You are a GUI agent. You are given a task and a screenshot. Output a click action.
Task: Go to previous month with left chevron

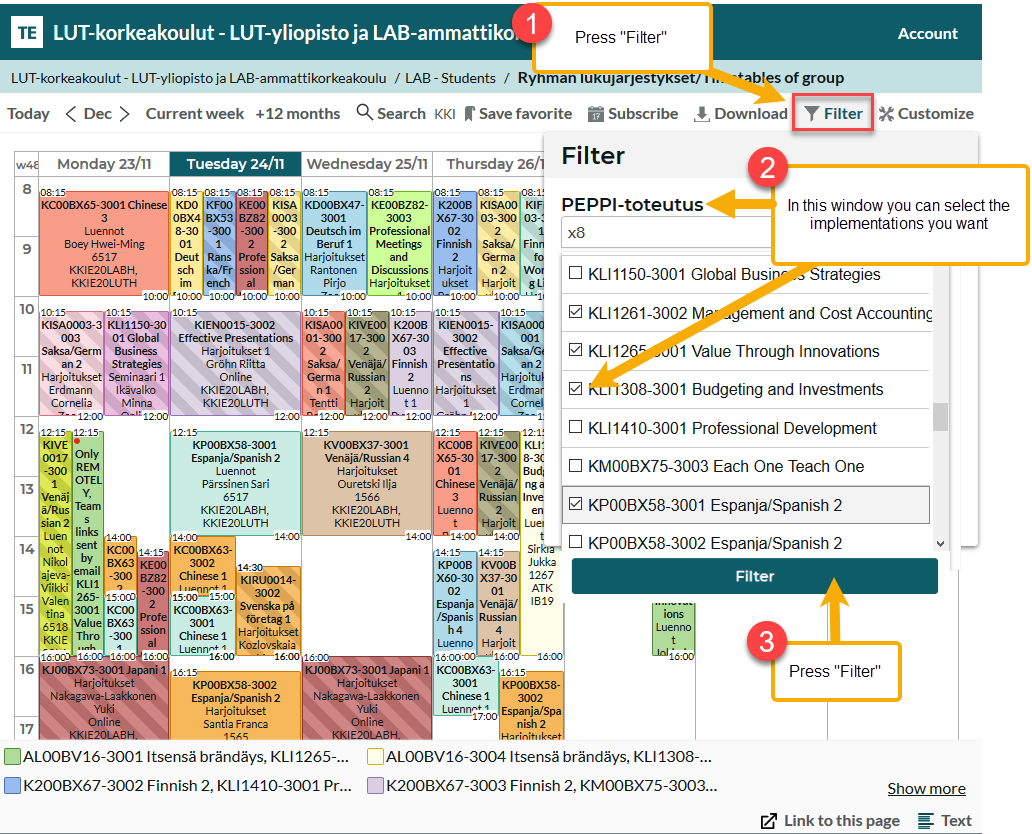(71, 114)
